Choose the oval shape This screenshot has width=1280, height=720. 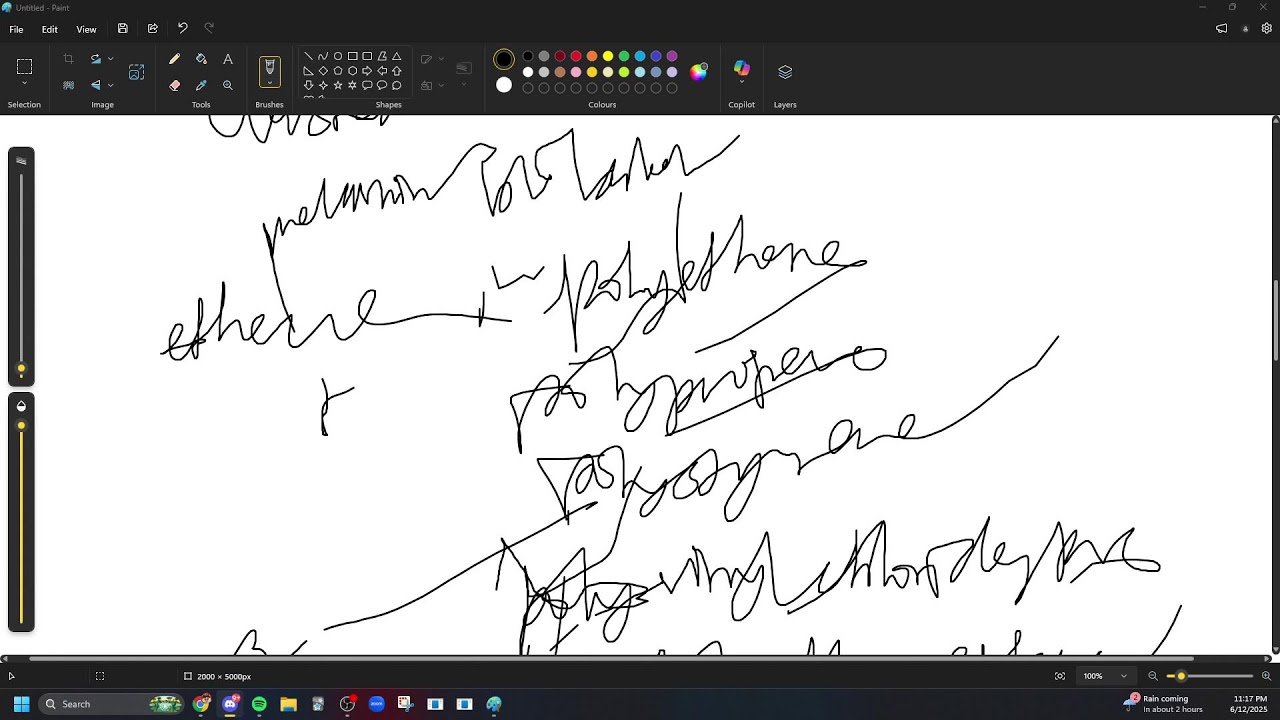click(x=338, y=56)
